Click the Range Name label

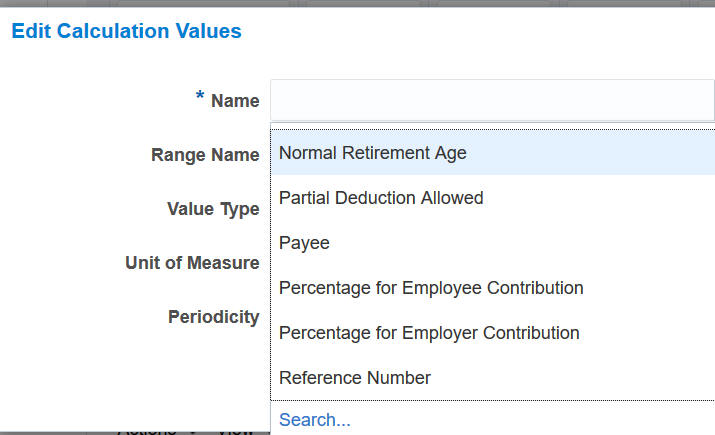coord(205,155)
